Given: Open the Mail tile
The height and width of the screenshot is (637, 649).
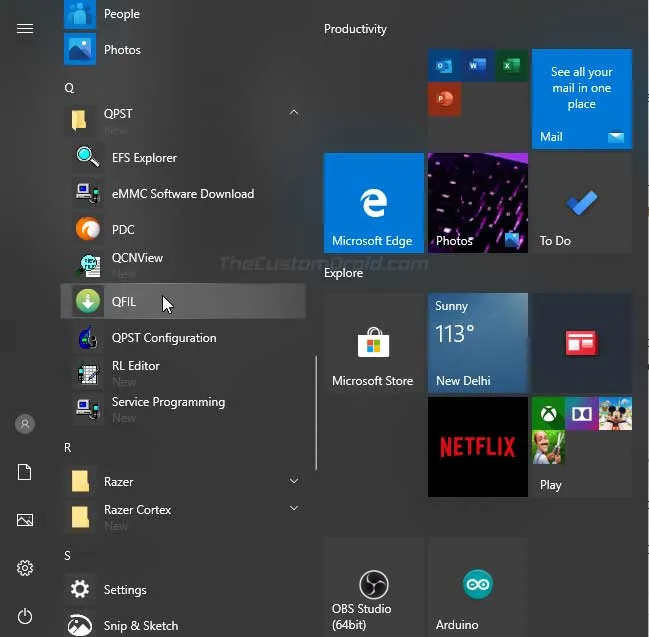Looking at the screenshot, I should [582, 99].
